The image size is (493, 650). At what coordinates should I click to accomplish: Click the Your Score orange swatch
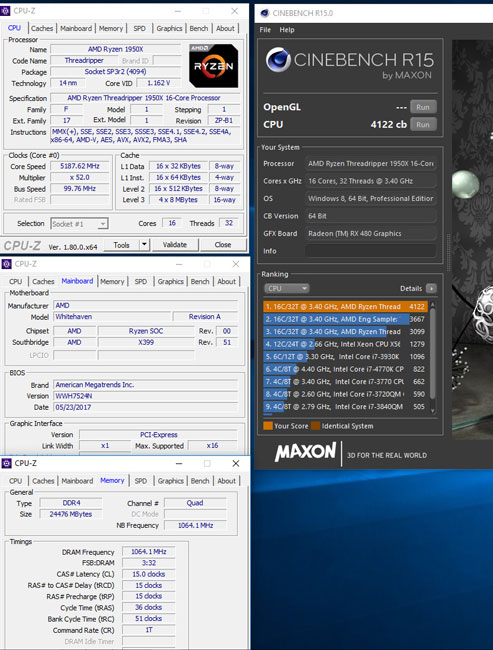tap(268, 426)
